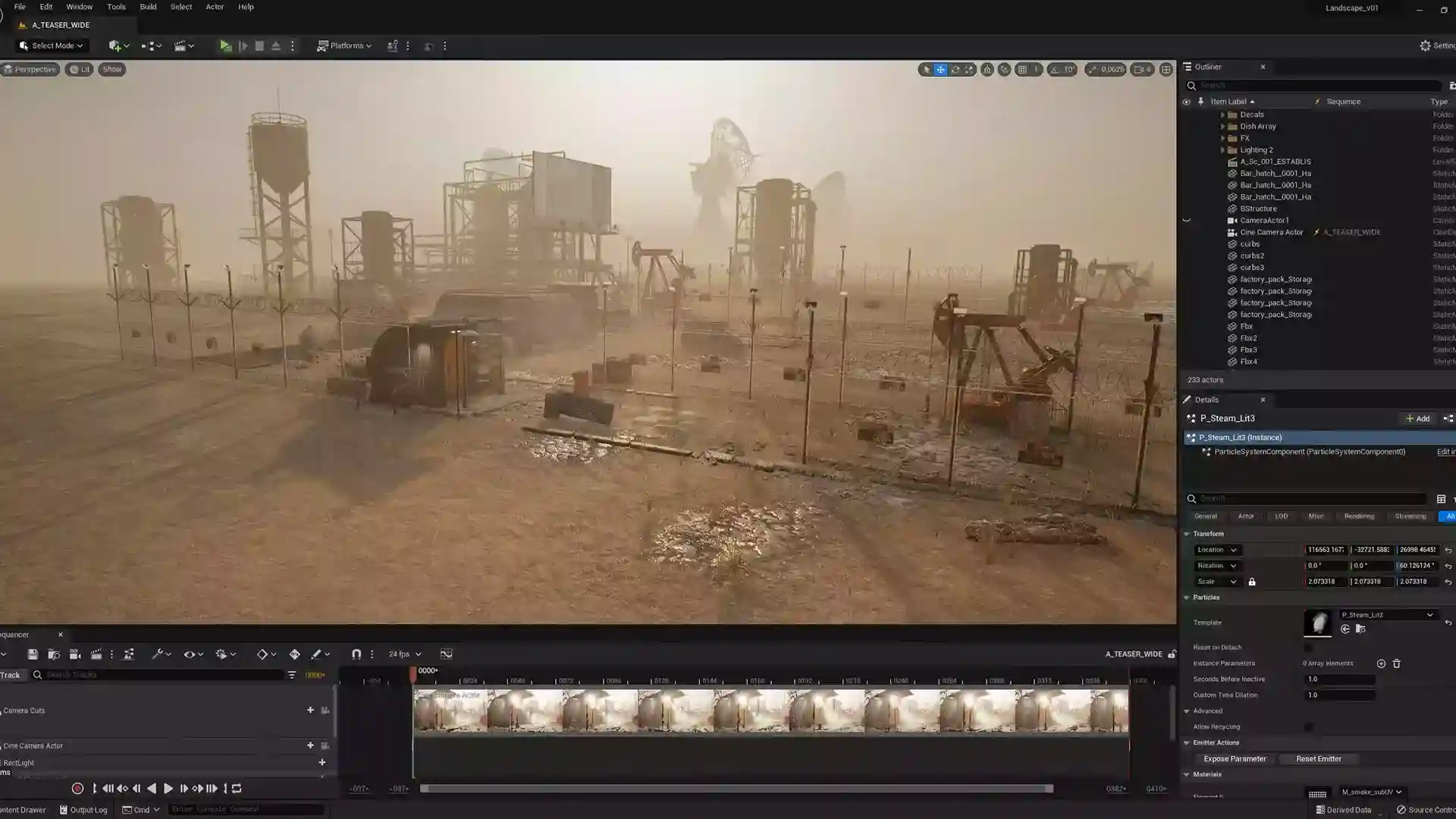Adjust the 0.0625 camera speed control
The width and height of the screenshot is (1456, 819).
(x=1106, y=69)
